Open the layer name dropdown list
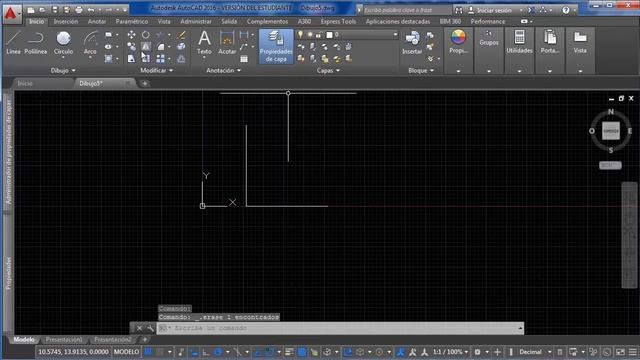This screenshot has height=360, width=640. 395,35
